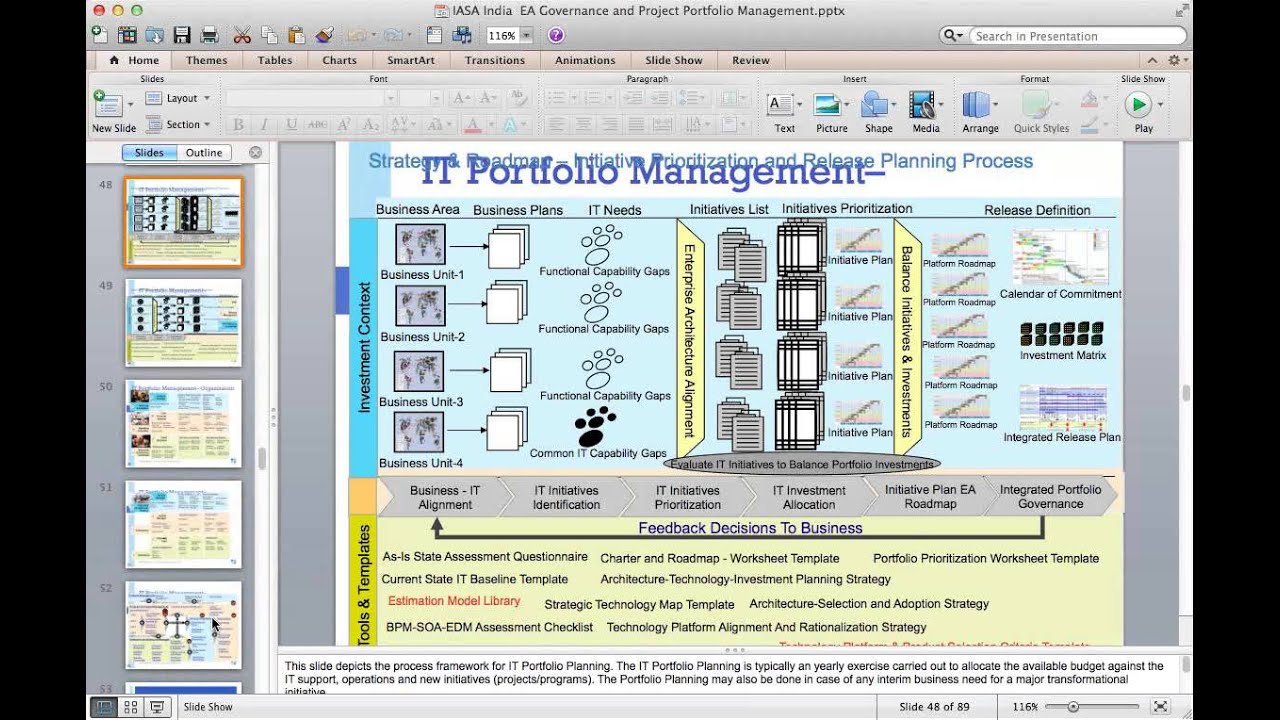Insert a Picture
Screen dimensions: 1280x720
(827, 104)
